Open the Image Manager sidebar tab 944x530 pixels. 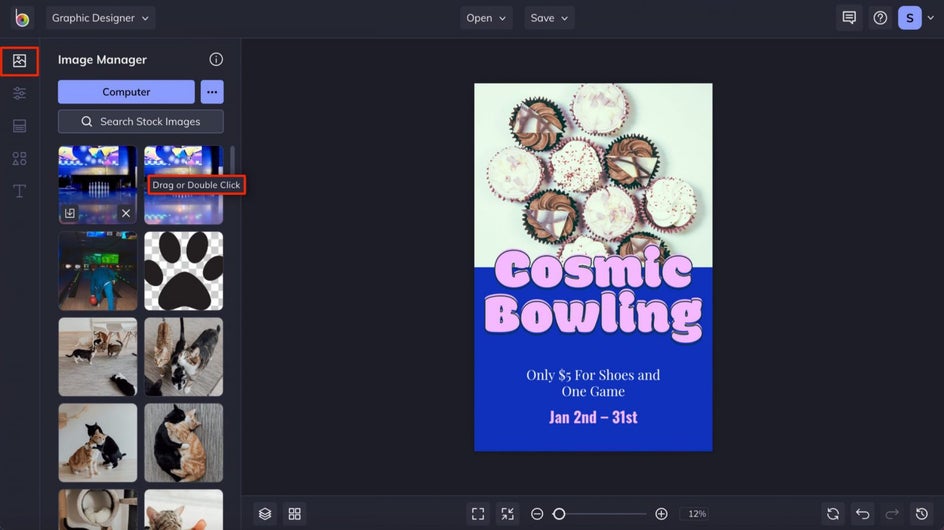coord(19,61)
